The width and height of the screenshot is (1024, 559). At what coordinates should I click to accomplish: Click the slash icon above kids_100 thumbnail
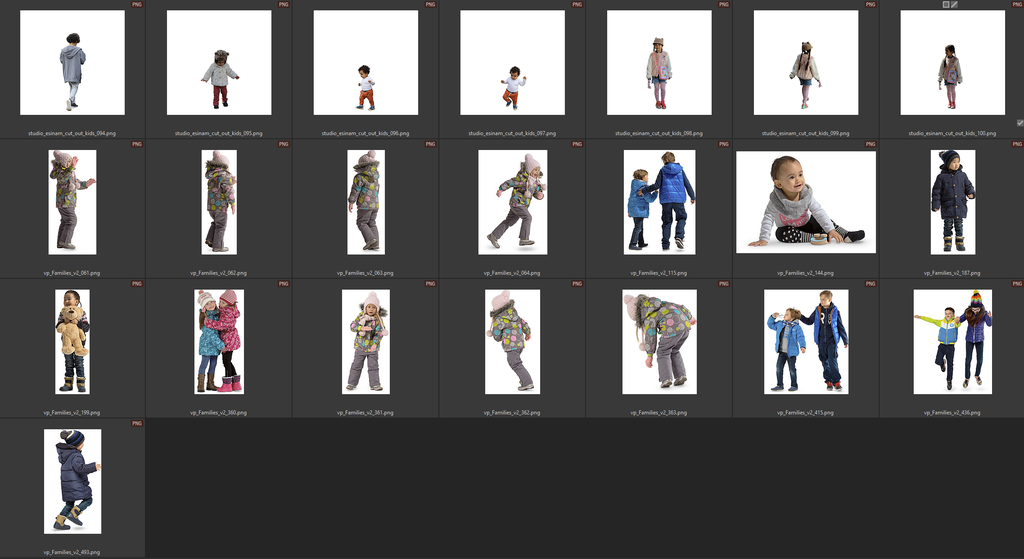[955, 5]
